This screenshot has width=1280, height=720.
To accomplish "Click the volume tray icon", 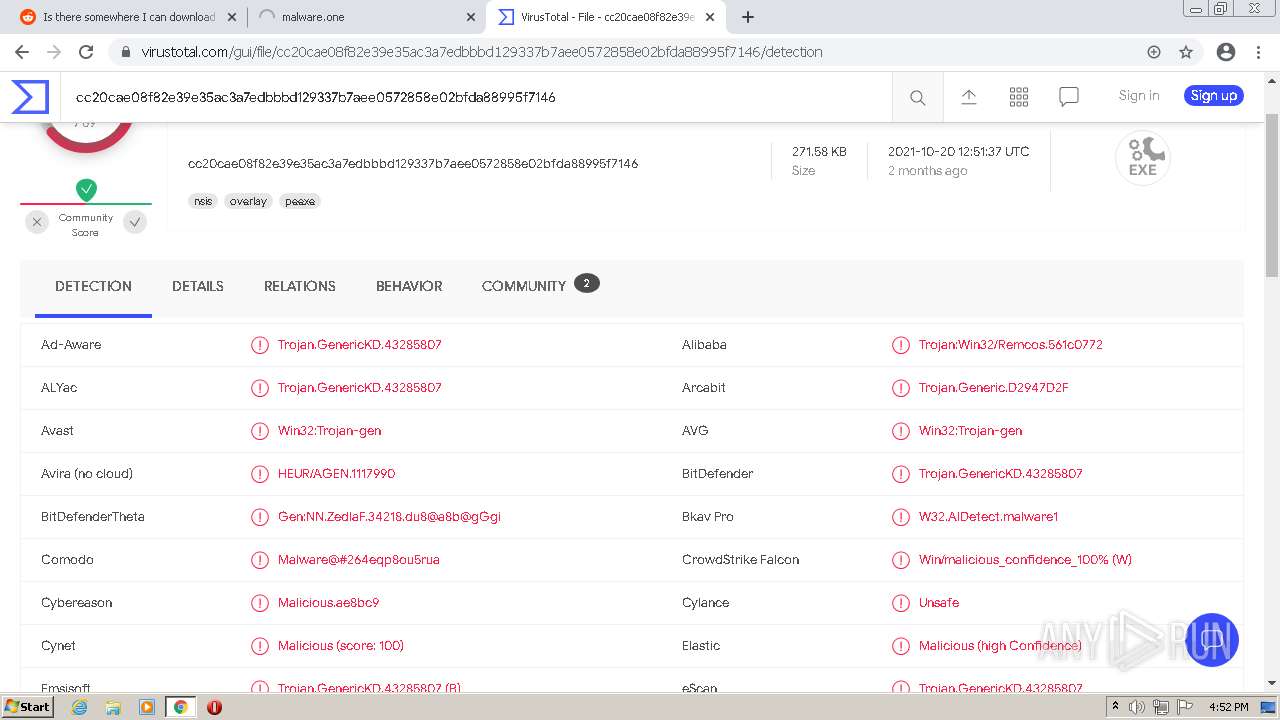I will coord(1137,707).
